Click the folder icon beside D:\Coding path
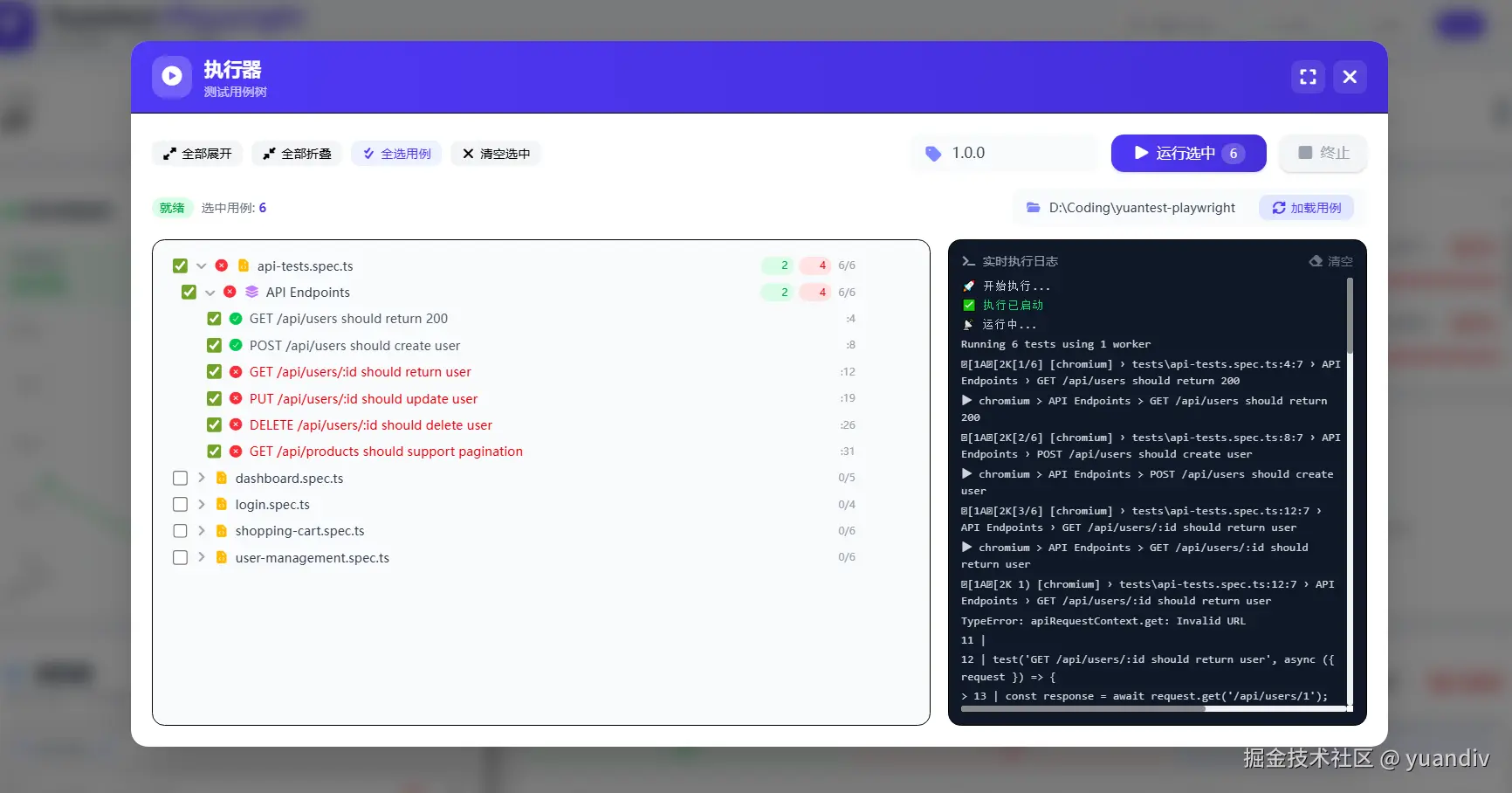The image size is (1512, 793). pyautogui.click(x=1034, y=208)
